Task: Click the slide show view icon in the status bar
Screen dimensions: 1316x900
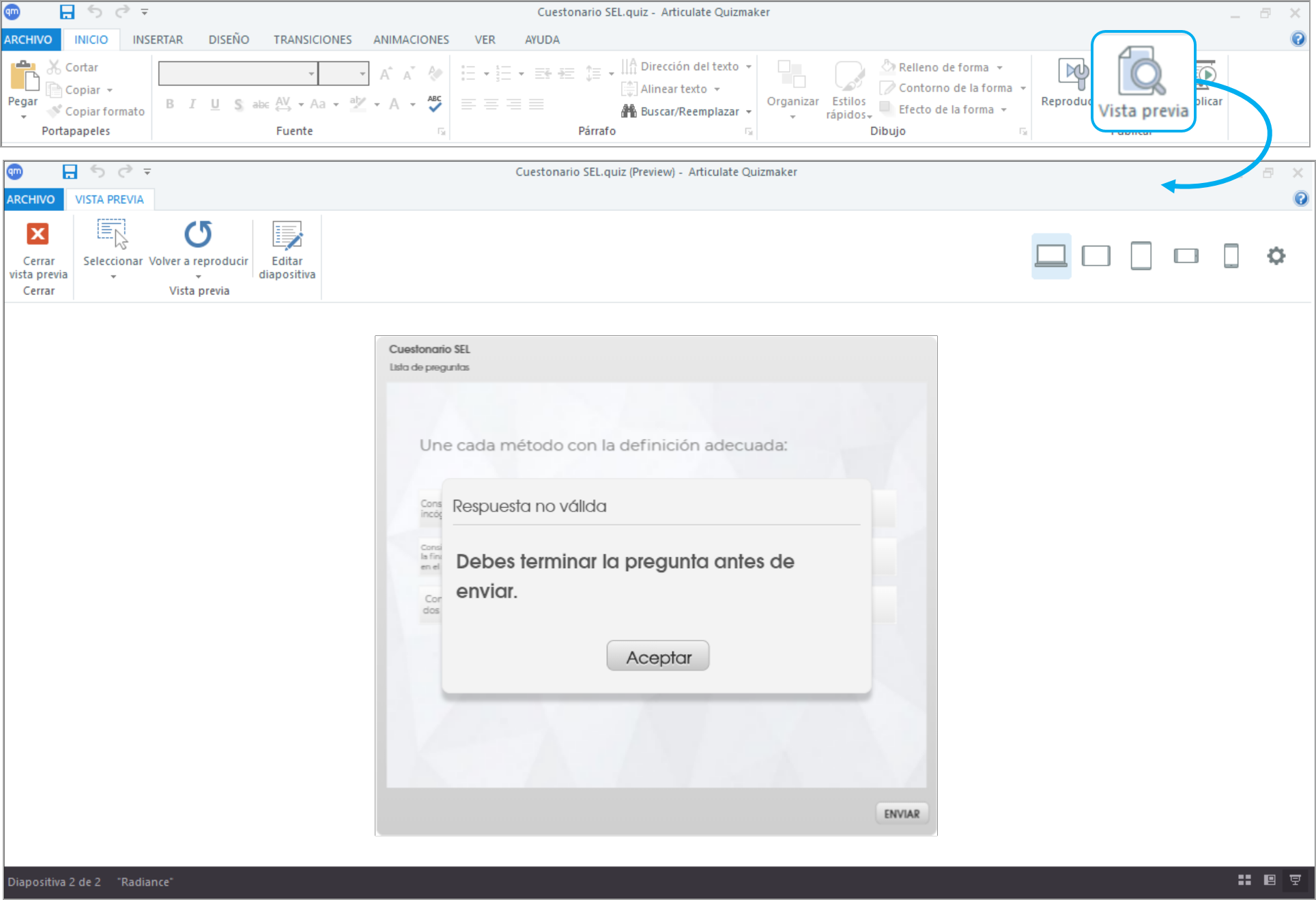Action: (x=1295, y=880)
